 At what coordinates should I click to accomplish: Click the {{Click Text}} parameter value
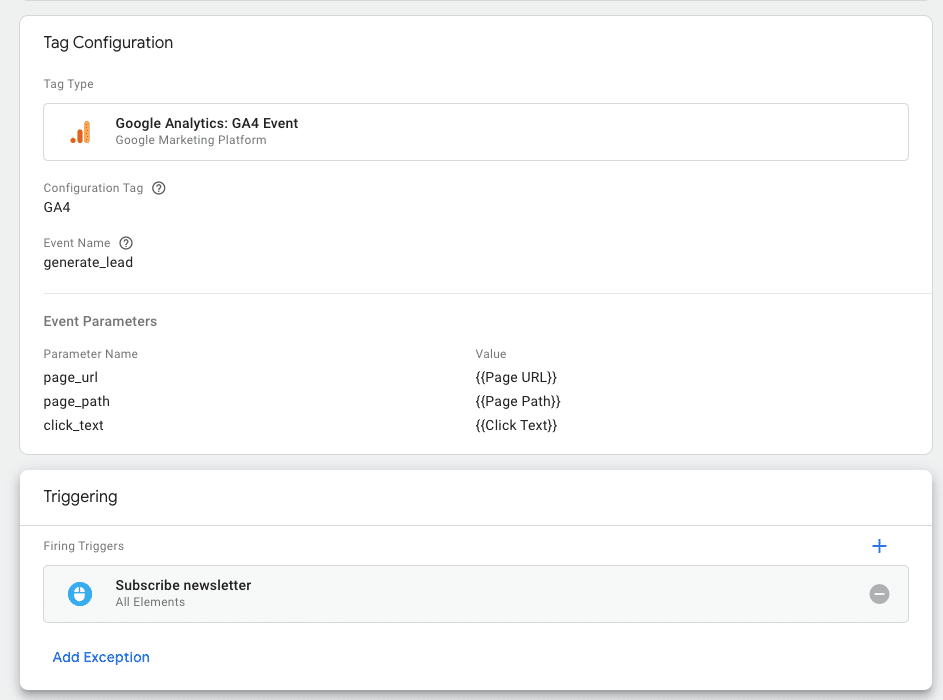tap(516, 425)
